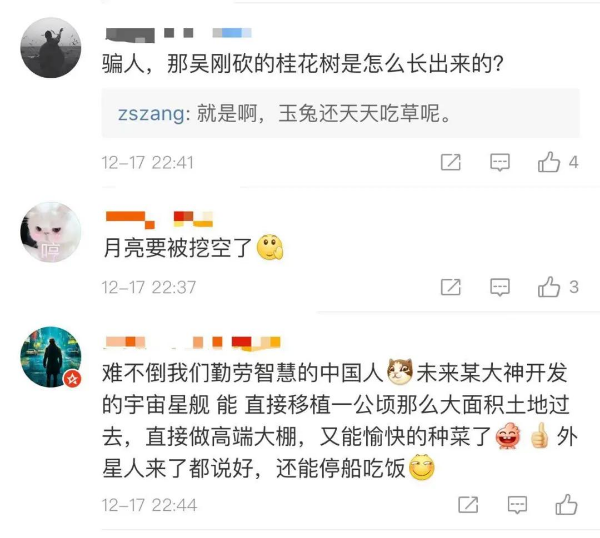
Task: Share the 22:41 osmanthus tree comment
Action: [450, 162]
